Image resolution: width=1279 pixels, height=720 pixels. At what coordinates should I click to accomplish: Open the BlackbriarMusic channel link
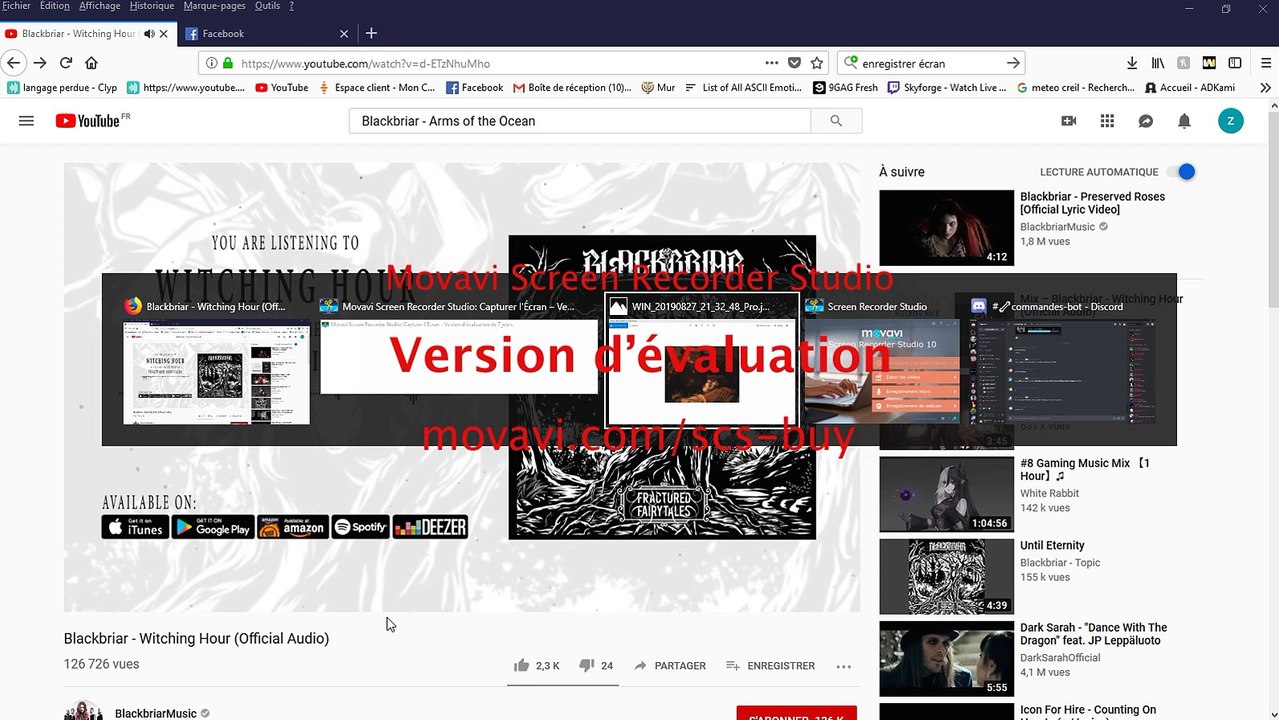point(155,714)
